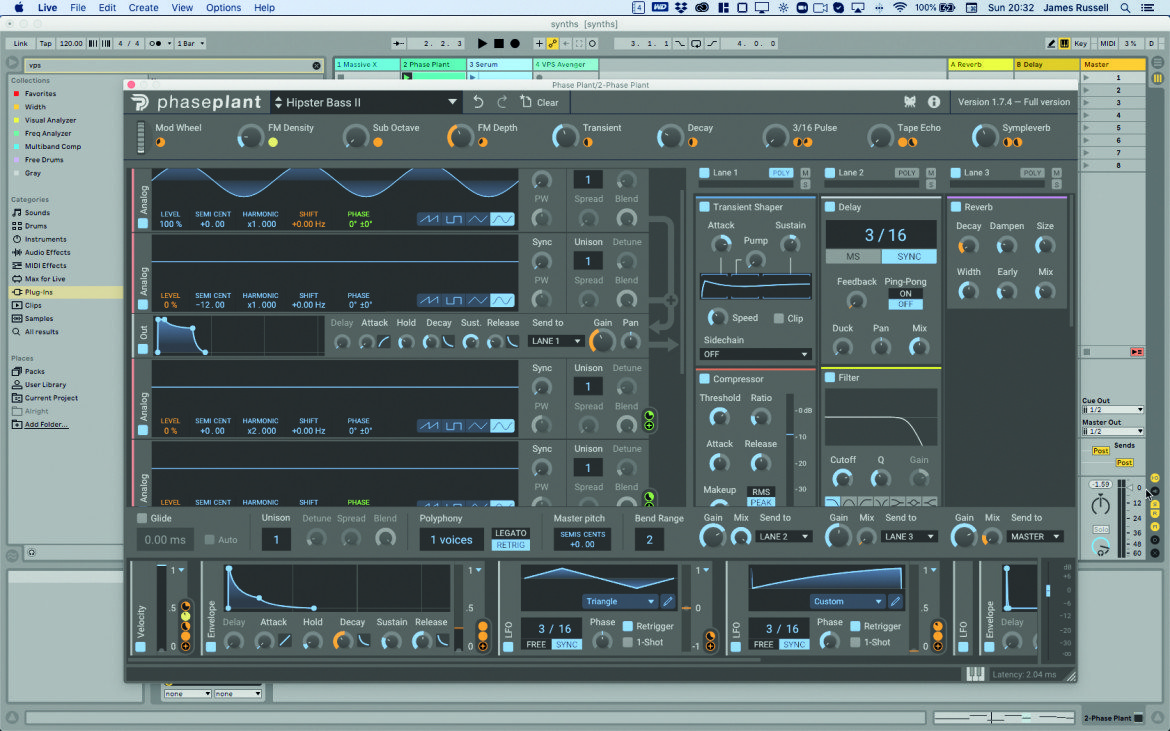Click the pencil edit icon beside Custom LFO
Image resolution: width=1170 pixels, height=731 pixels.
click(895, 601)
